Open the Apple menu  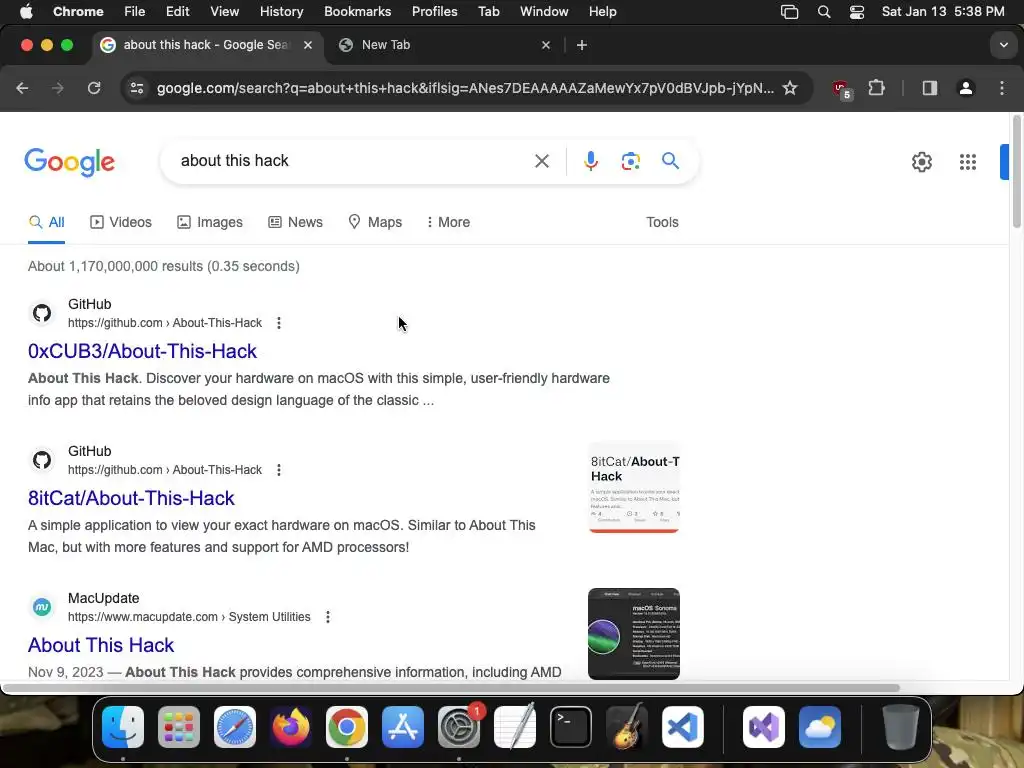tap(26, 11)
